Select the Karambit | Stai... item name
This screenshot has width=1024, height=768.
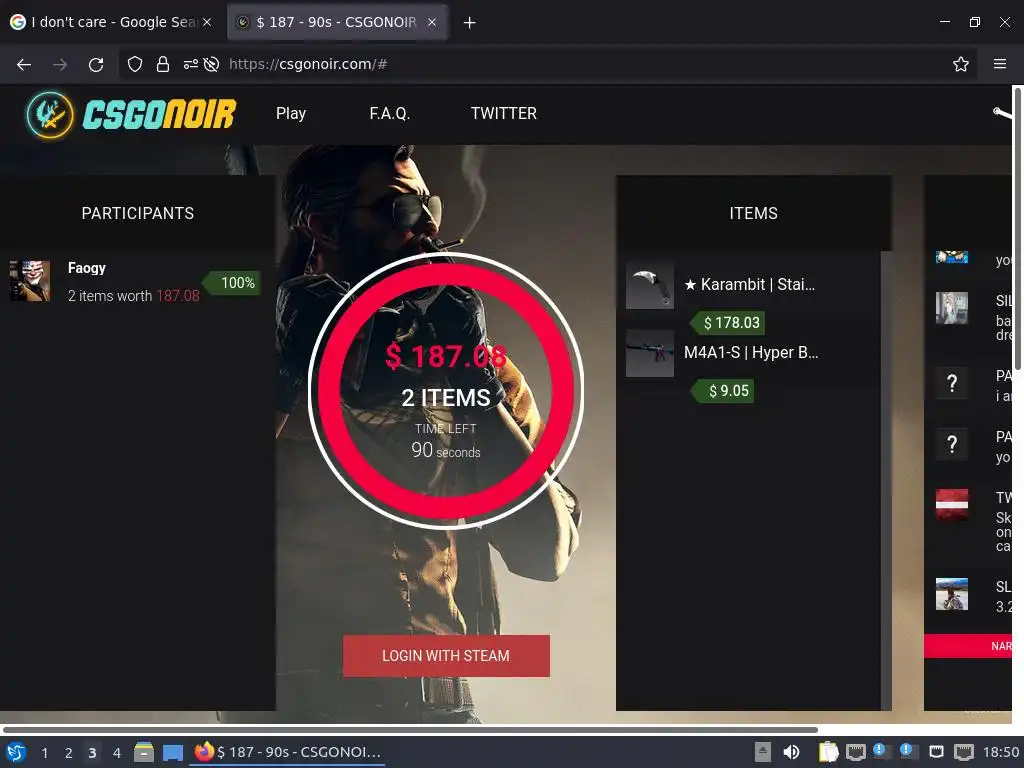749,285
